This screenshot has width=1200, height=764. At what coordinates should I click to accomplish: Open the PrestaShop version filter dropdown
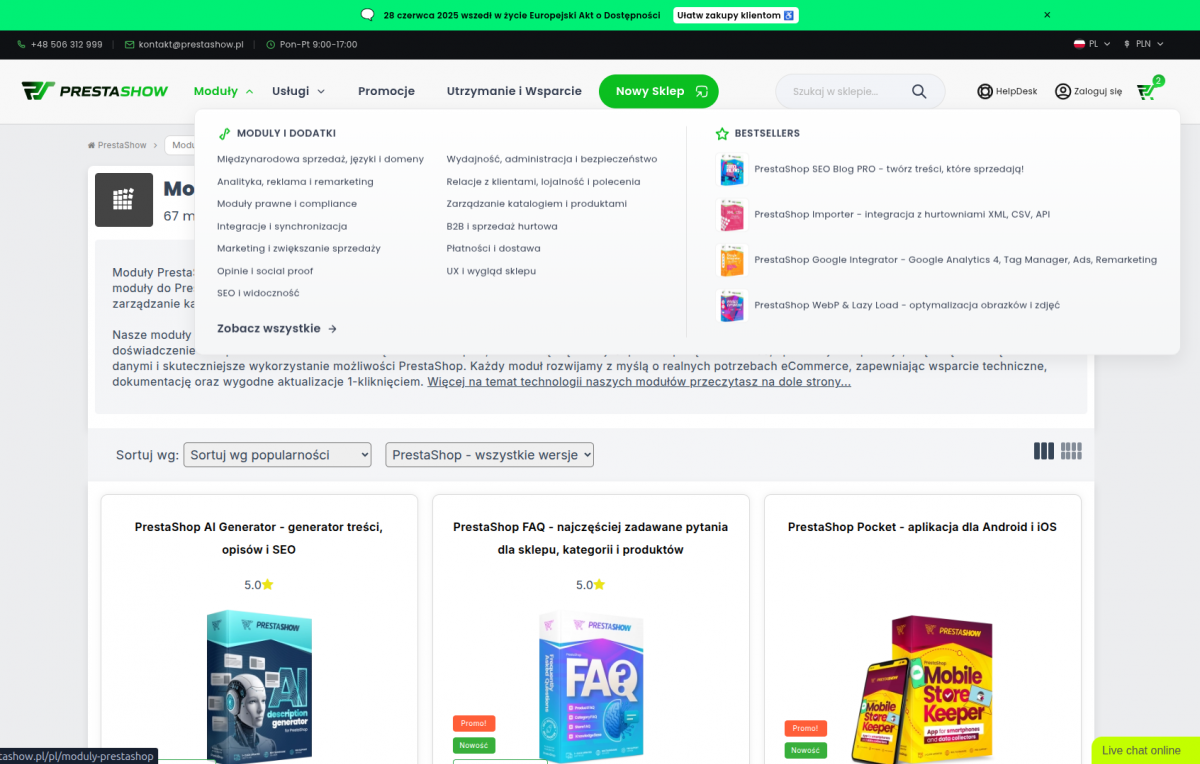pyautogui.click(x=489, y=455)
